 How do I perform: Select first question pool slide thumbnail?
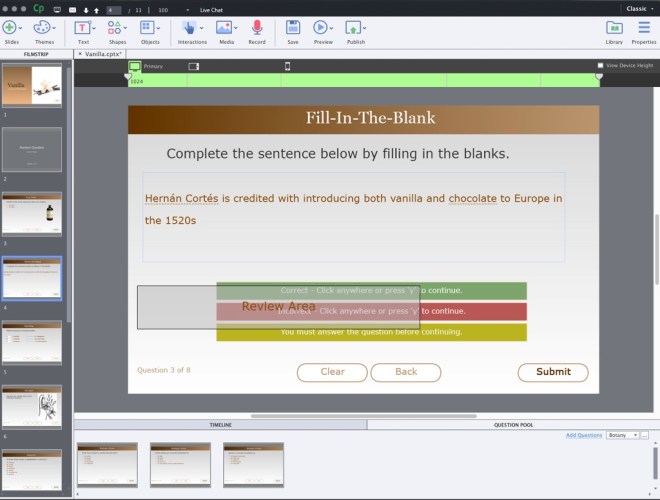pyautogui.click(x=107, y=465)
